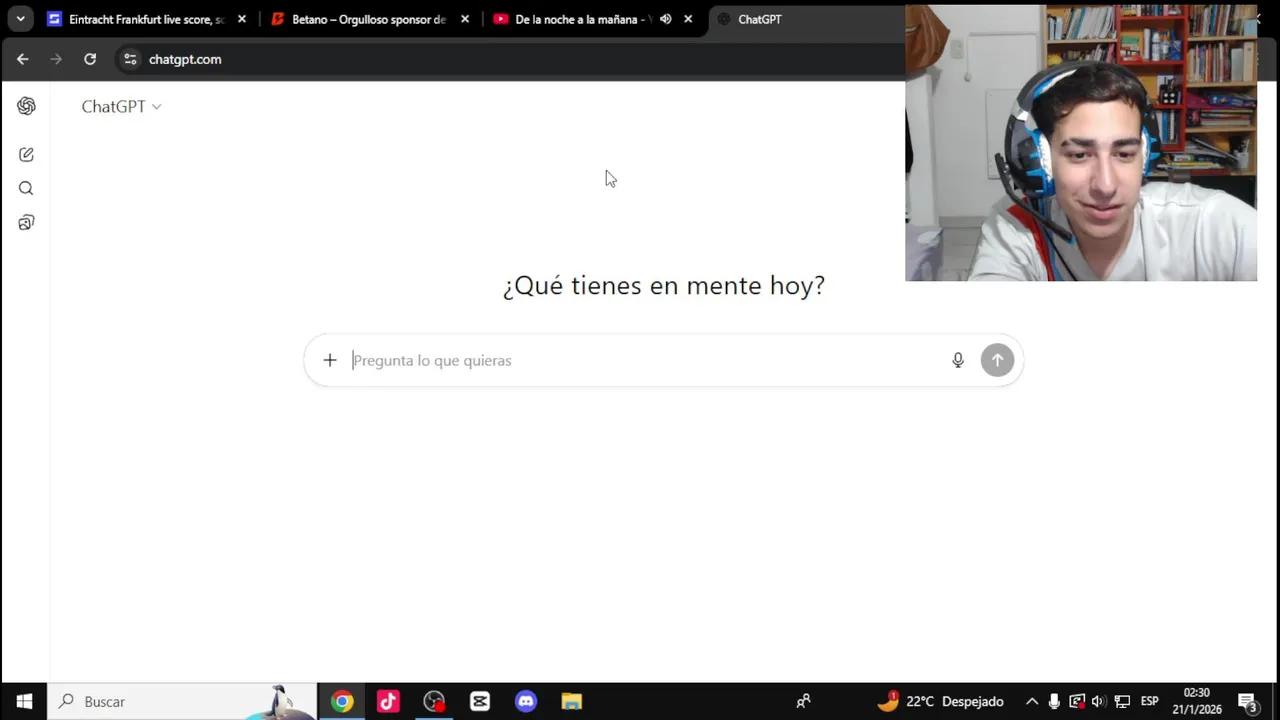Start a new chat with the pencil icon

pyautogui.click(x=26, y=154)
